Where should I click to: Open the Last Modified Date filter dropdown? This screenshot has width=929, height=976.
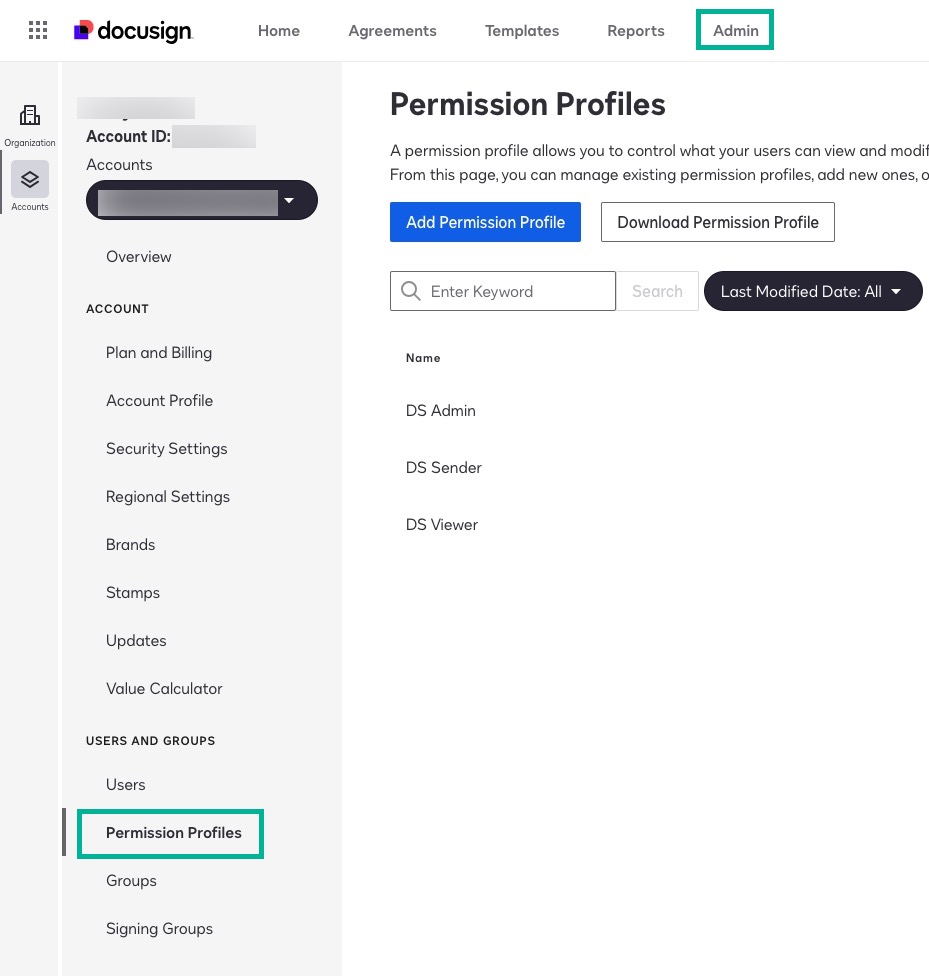(x=812, y=291)
